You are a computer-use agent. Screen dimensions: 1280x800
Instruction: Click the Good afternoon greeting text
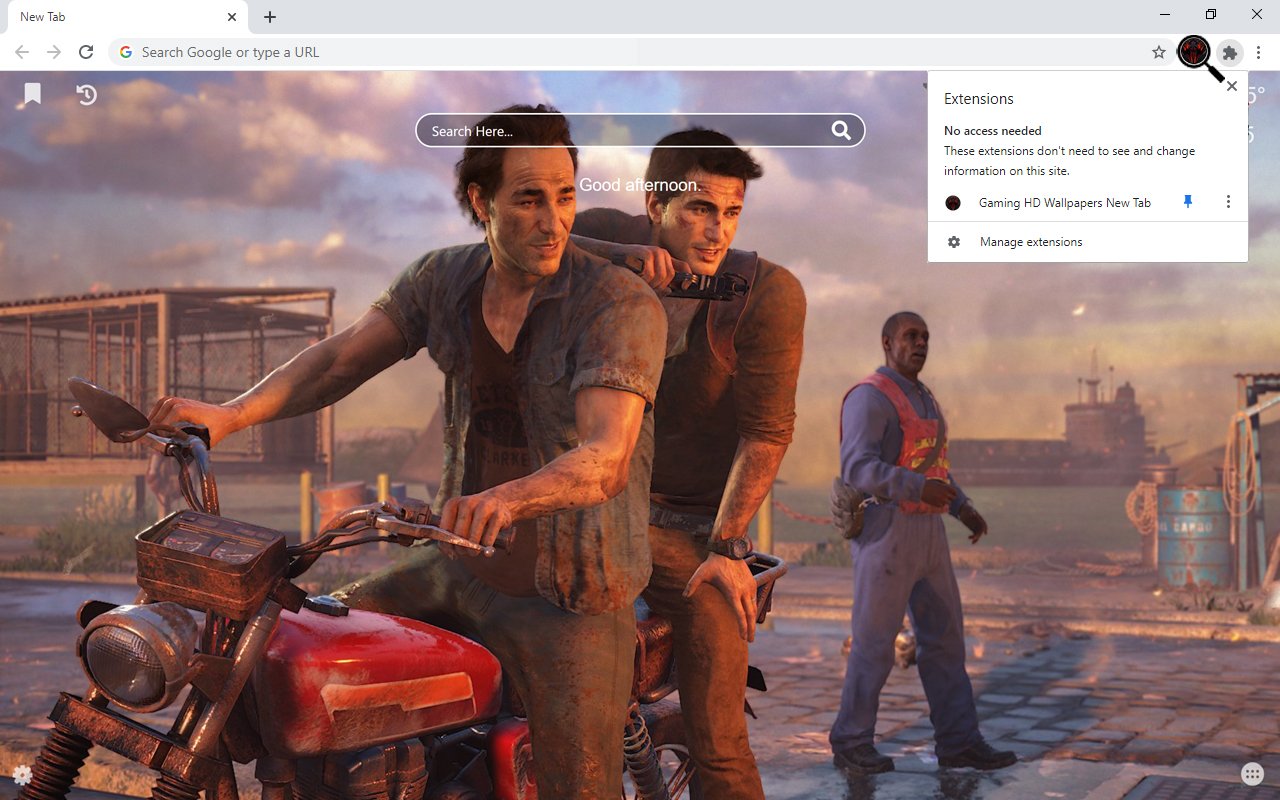pyautogui.click(x=640, y=185)
